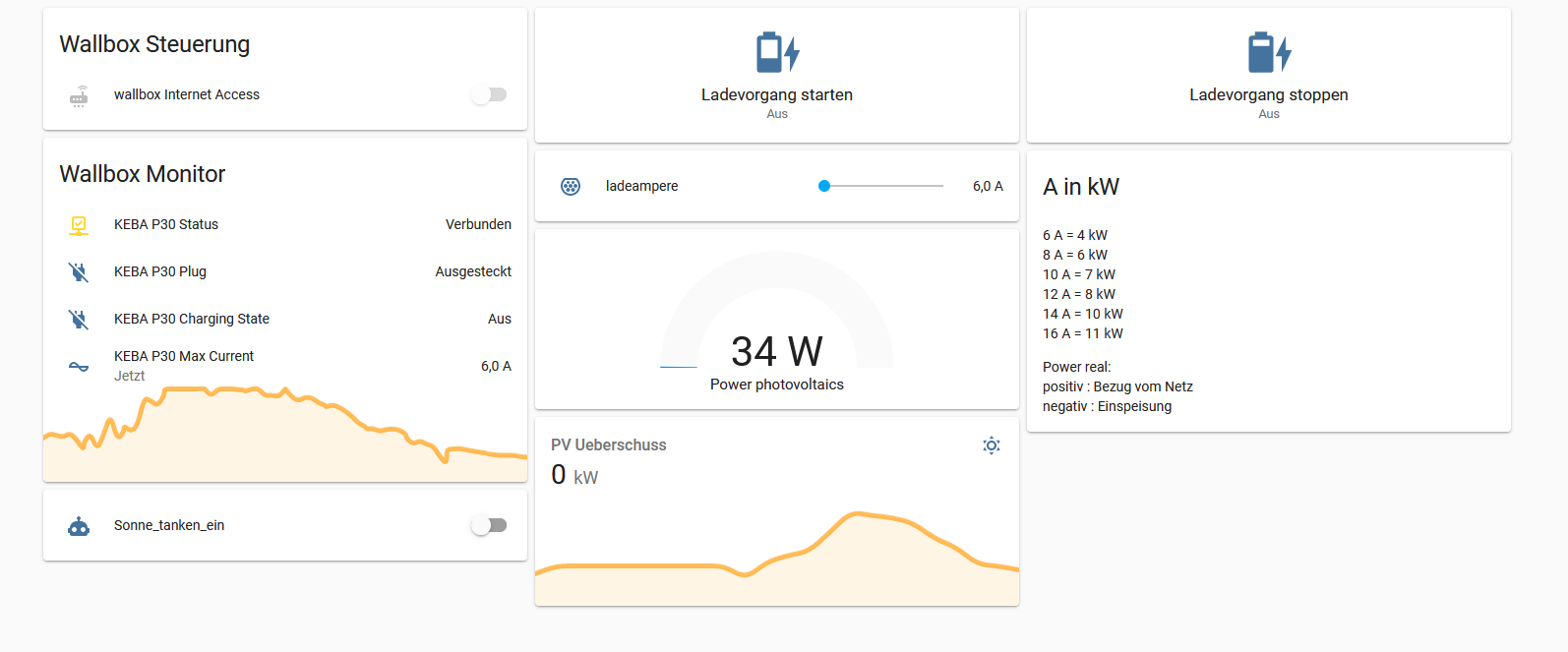This screenshot has width=1568, height=652.
Task: Click the 'KEBA P30 Max Current' label
Action: point(184,357)
